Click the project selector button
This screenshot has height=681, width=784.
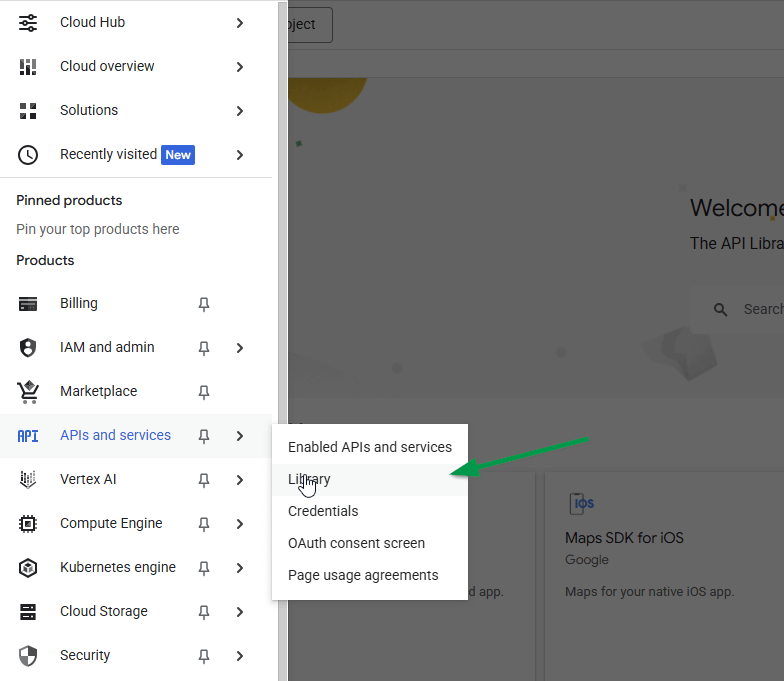click(x=310, y=24)
